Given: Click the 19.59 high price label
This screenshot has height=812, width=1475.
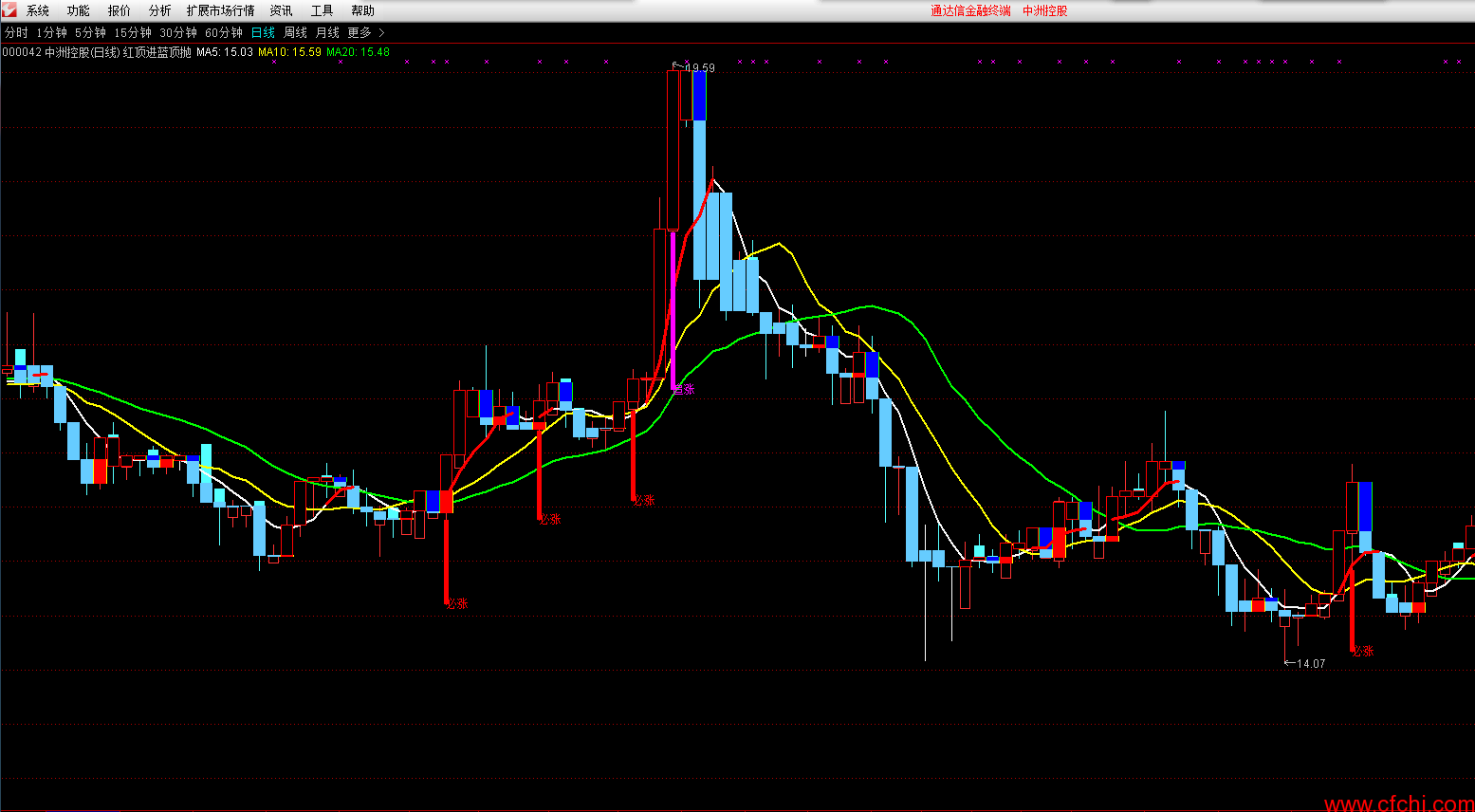Looking at the screenshot, I should [x=700, y=68].
